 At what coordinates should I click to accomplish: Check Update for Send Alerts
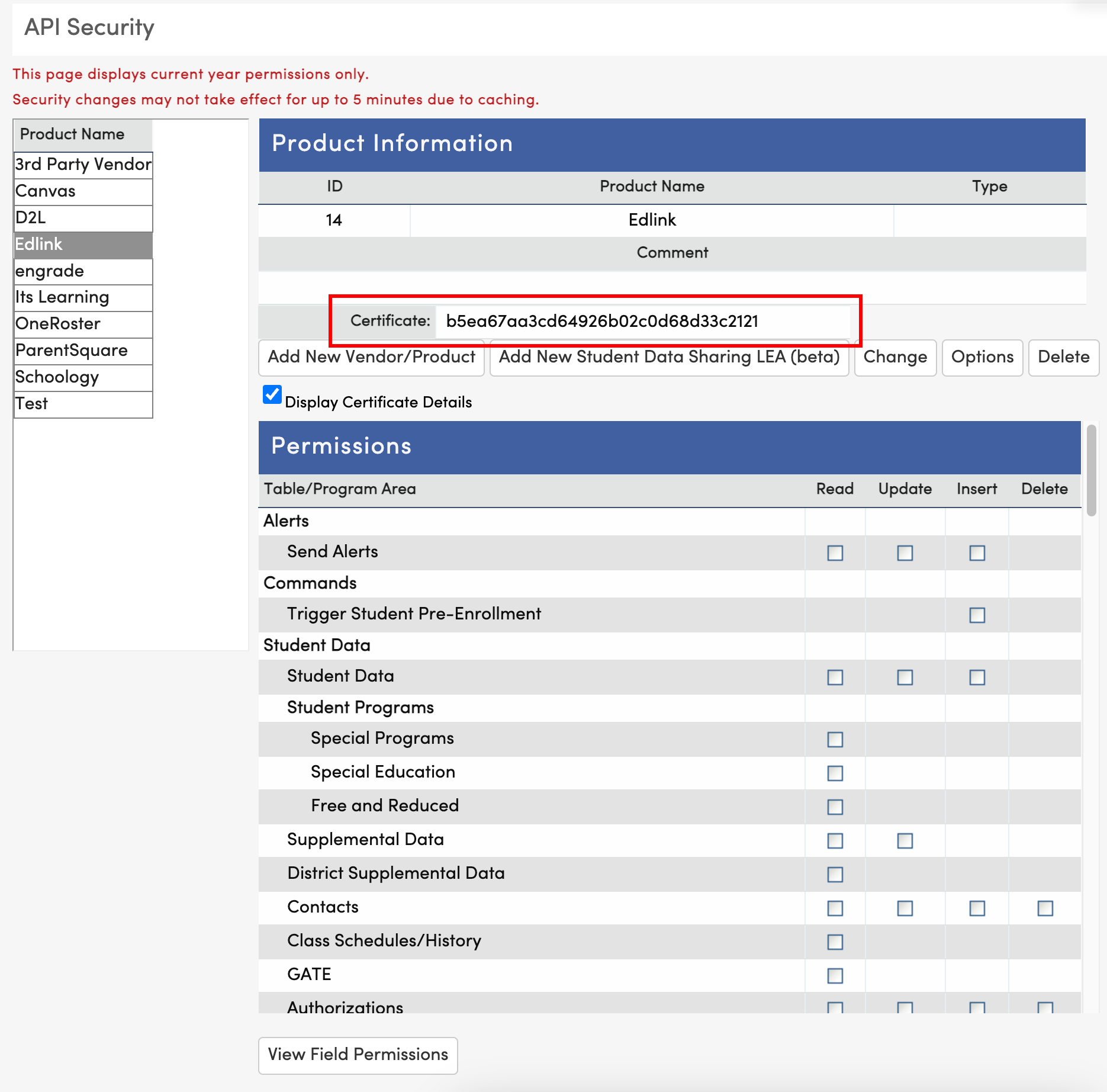coord(905,553)
